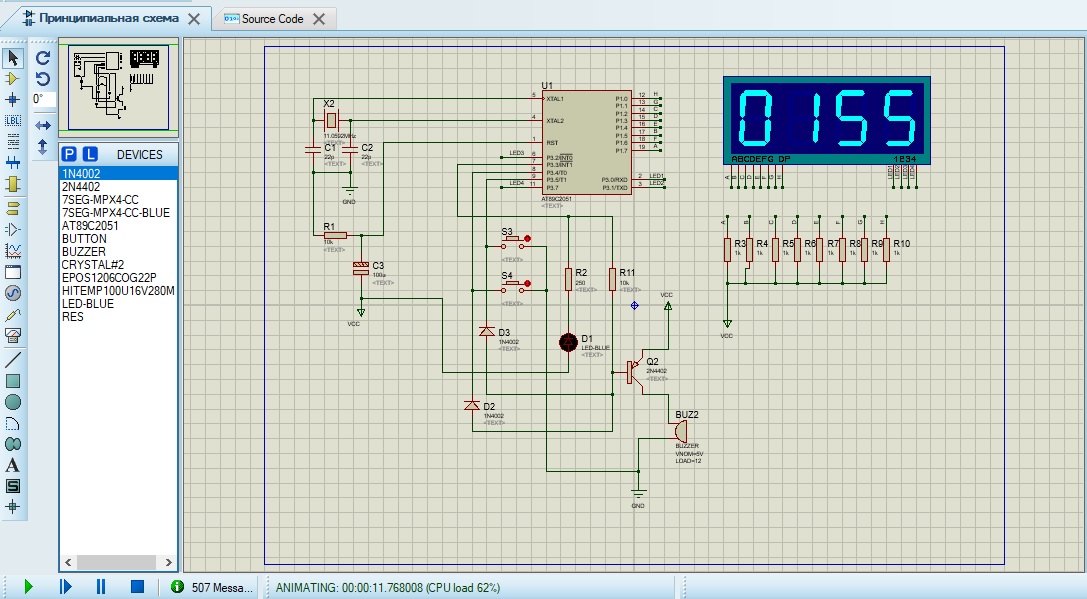
Task: Select the 2D Symbols (S) tool
Action: pos(12,485)
